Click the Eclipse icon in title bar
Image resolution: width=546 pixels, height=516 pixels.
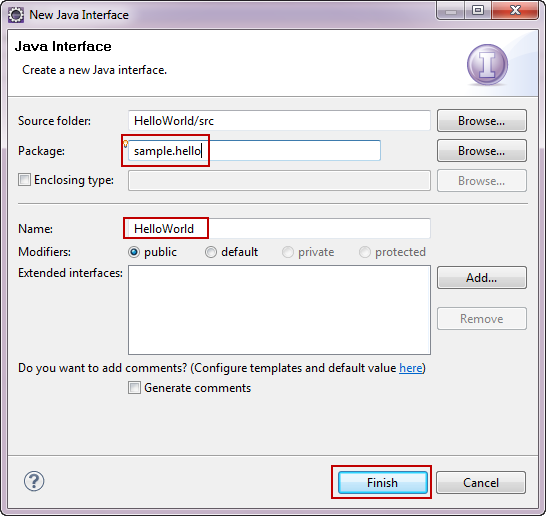coord(16,15)
